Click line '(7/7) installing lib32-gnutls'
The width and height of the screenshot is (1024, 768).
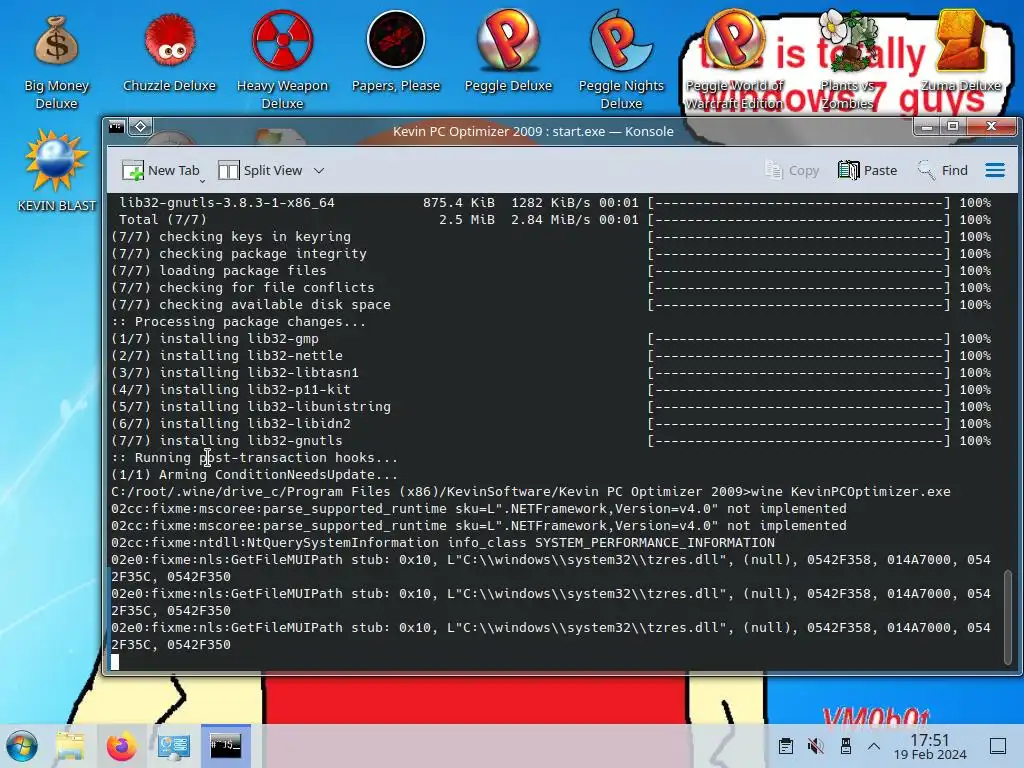(227, 441)
